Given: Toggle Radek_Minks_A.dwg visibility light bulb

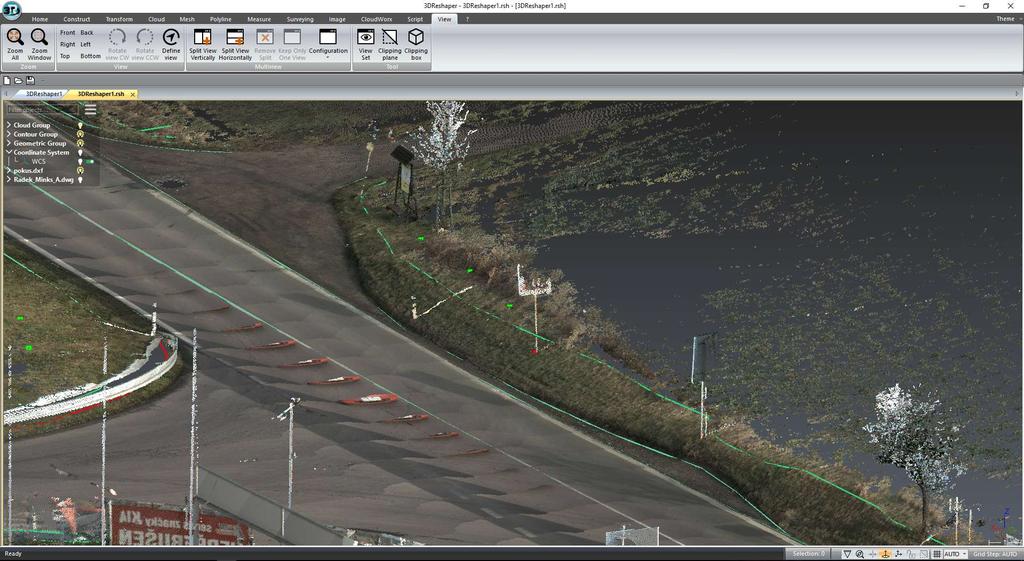Looking at the screenshot, I should (x=80, y=180).
